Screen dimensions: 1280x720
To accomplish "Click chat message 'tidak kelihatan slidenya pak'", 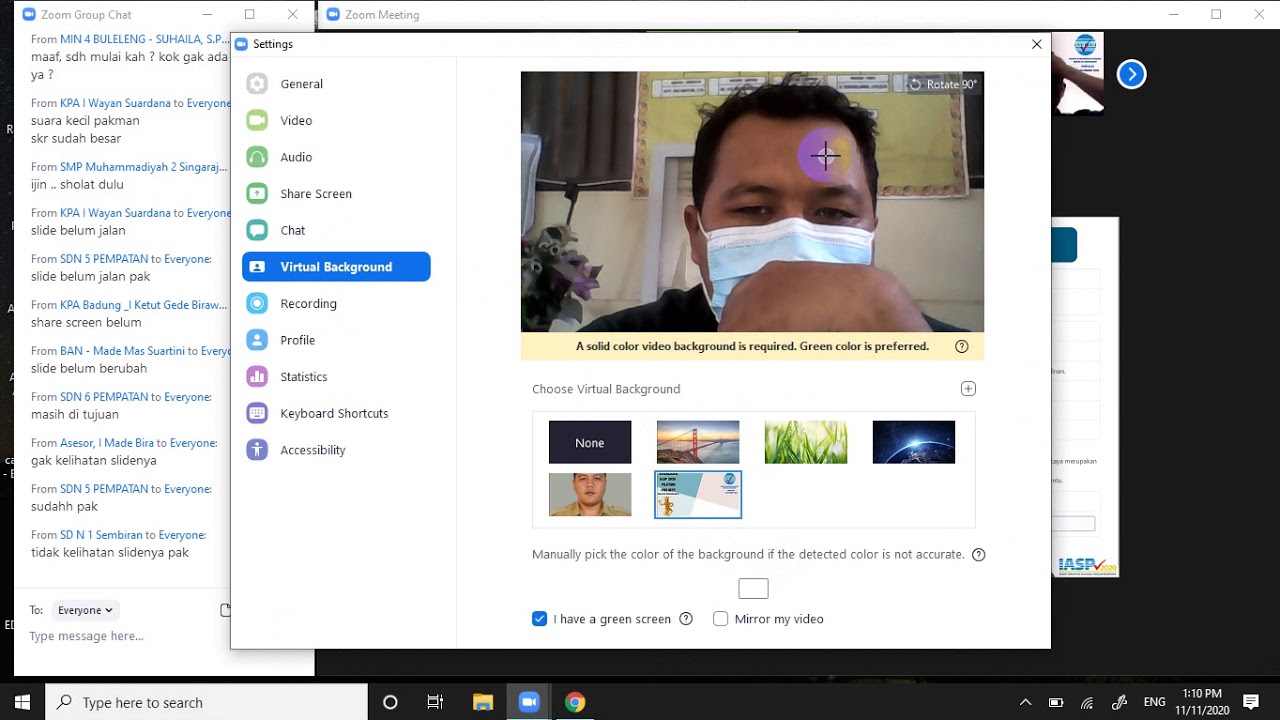I will point(110,553).
